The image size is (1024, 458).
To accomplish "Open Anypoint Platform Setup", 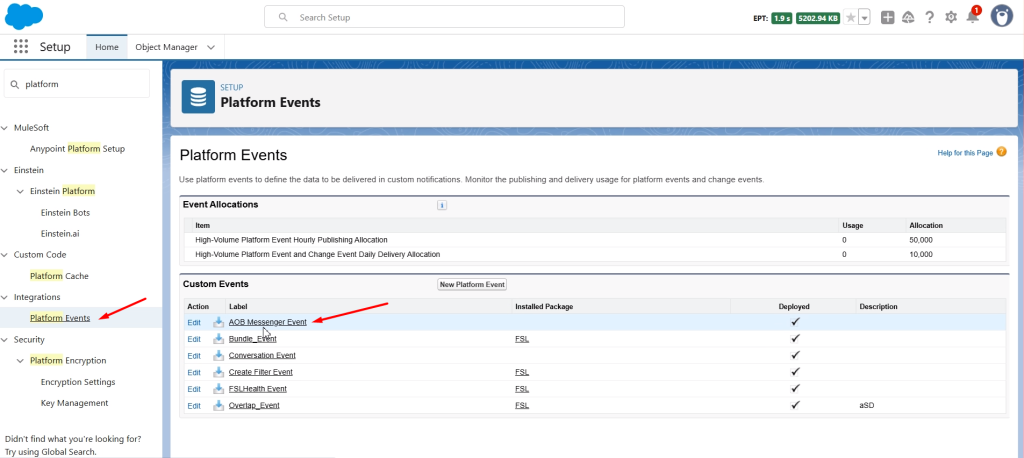I will (77, 149).
